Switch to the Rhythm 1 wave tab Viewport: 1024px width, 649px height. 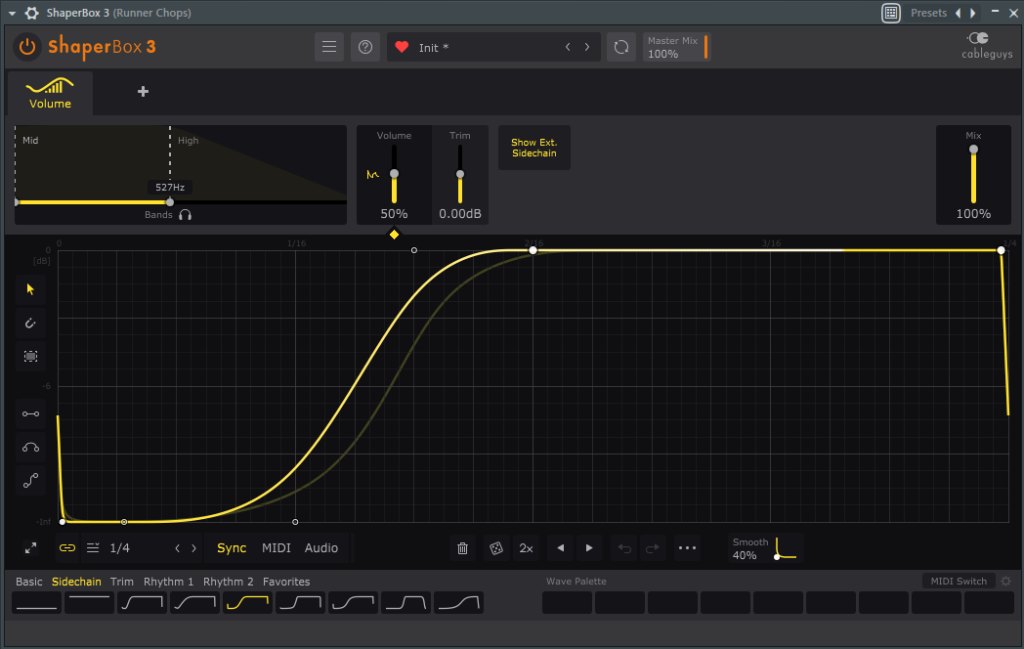point(168,581)
